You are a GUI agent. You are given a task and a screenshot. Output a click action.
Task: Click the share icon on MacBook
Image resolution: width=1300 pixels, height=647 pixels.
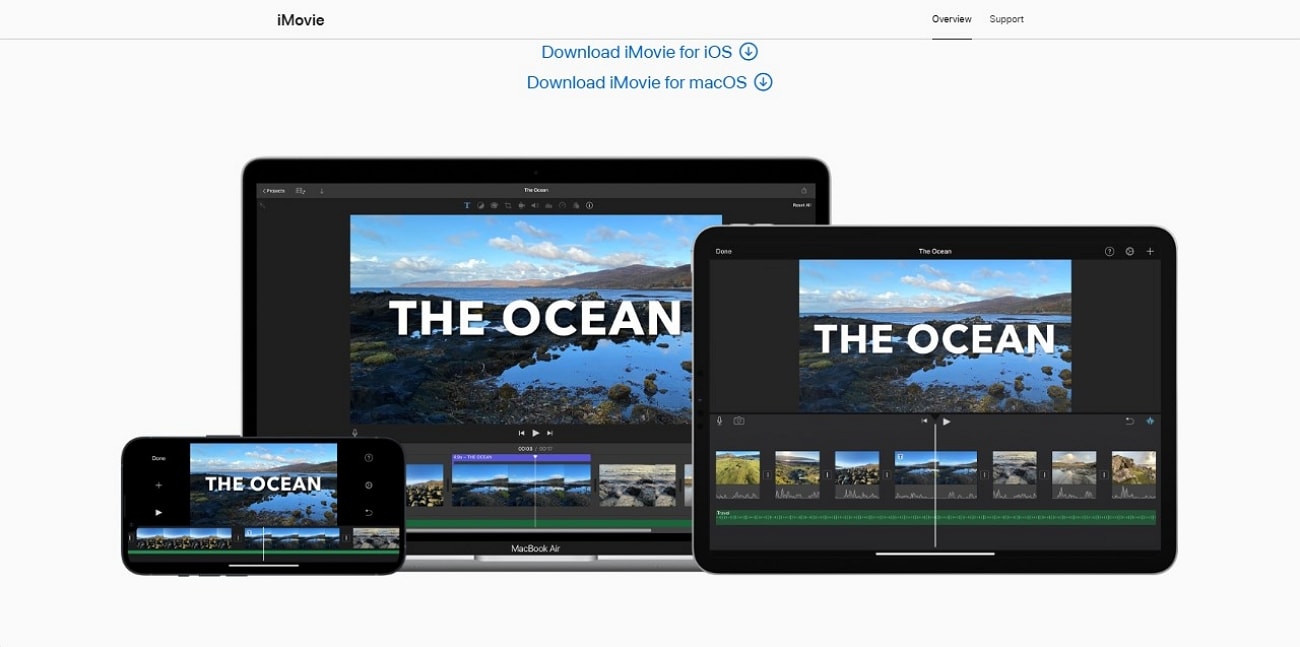pyautogui.click(x=804, y=190)
